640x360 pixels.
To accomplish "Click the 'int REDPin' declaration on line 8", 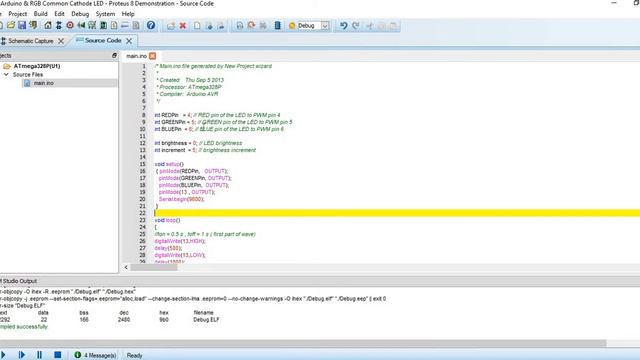I will (217, 115).
